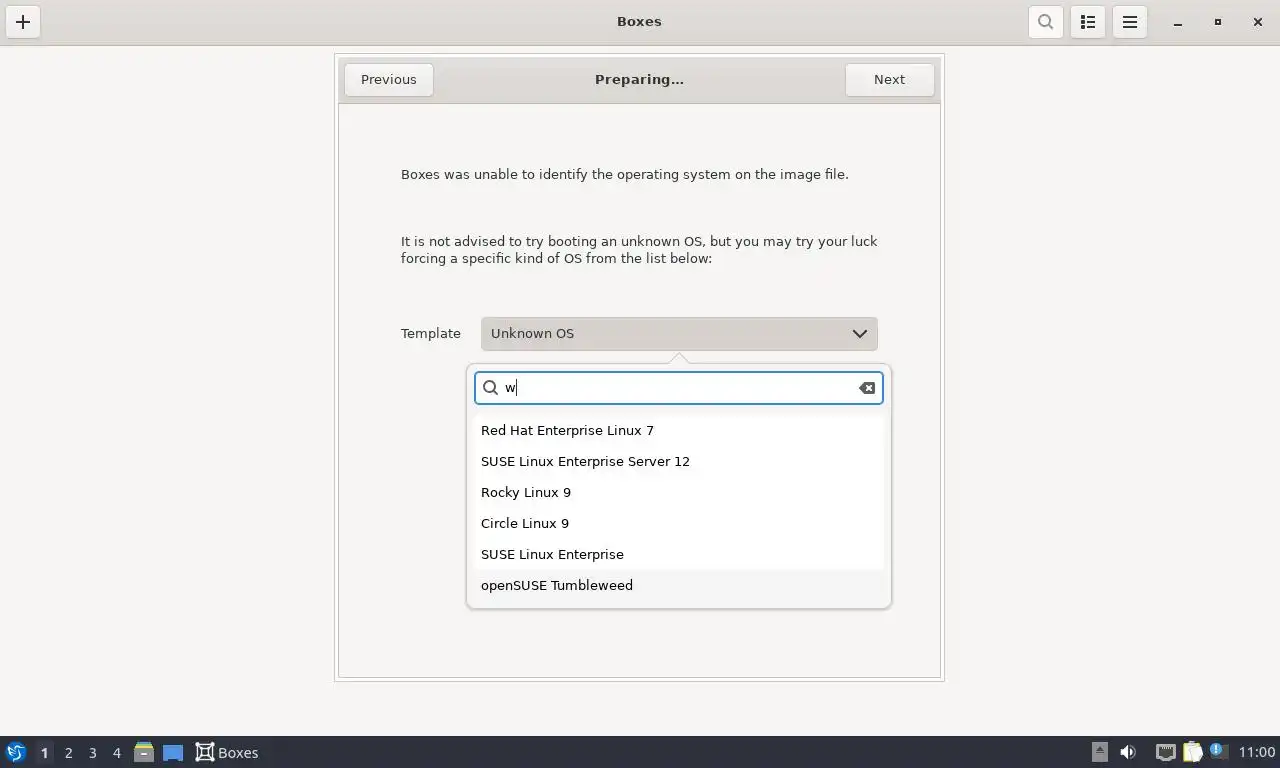
Task: Clear the search text with backspace icon
Action: [x=867, y=388]
